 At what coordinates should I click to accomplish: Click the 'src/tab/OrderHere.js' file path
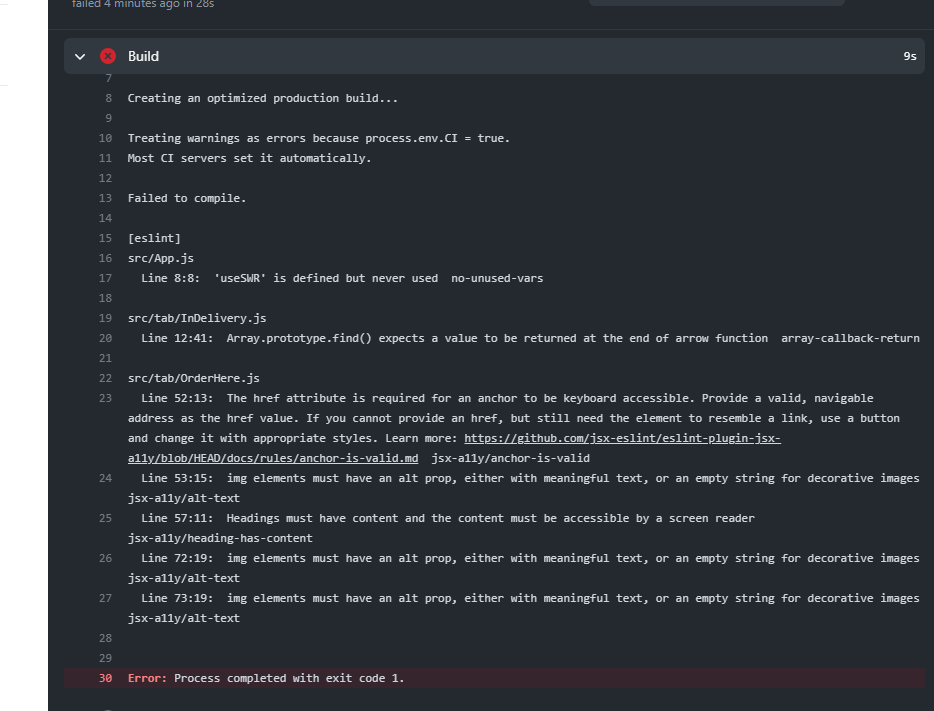pyautogui.click(x=194, y=378)
